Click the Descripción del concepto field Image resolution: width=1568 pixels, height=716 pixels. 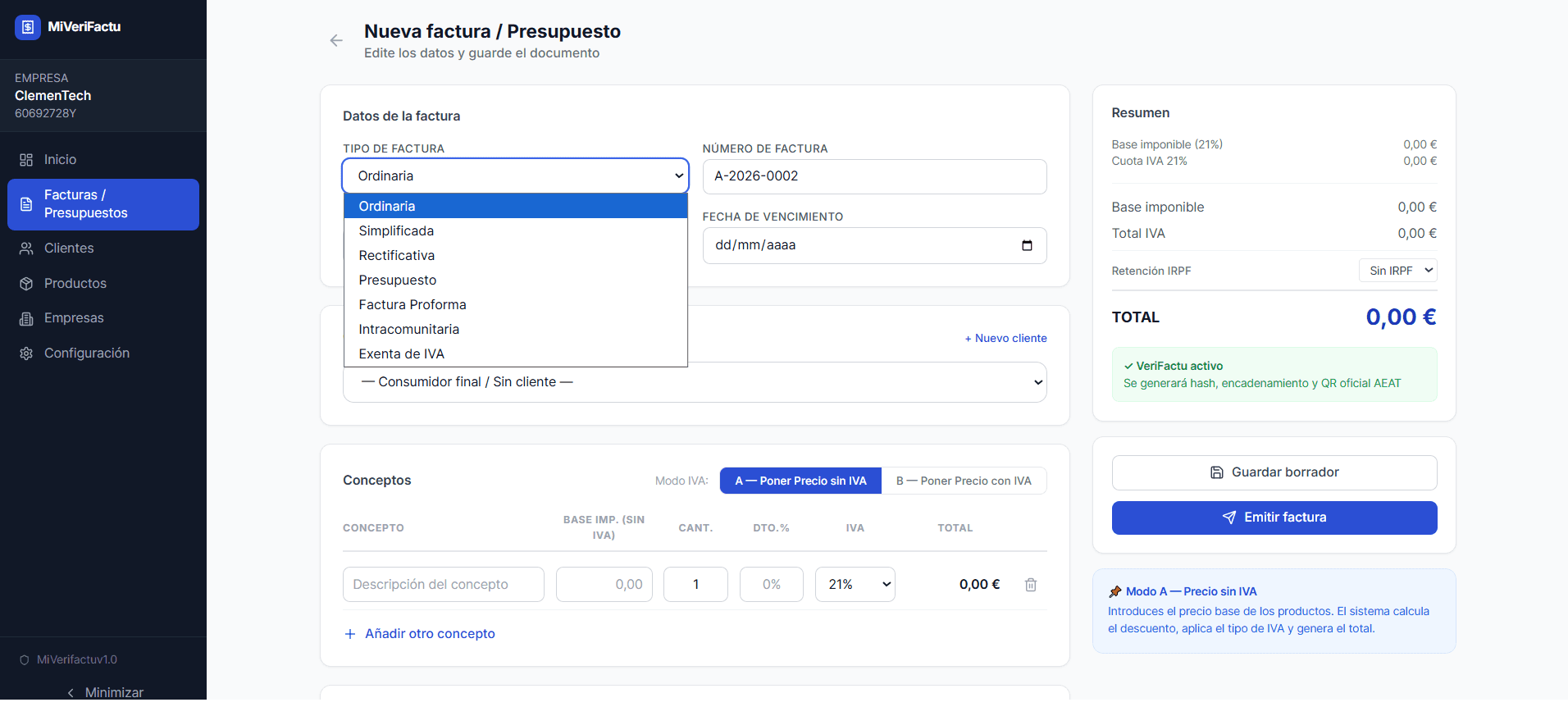[444, 584]
